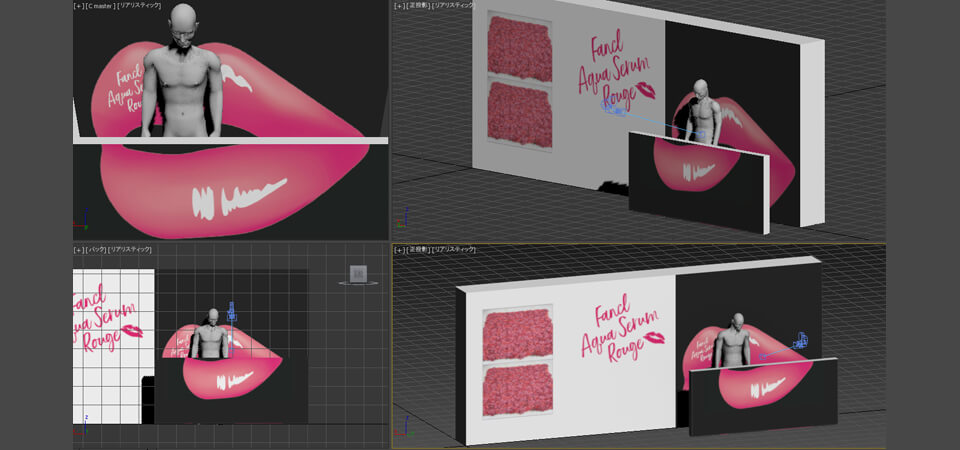Click the [正投影] label in the top-right viewport
This screenshot has width=960, height=450.
click(x=418, y=6)
